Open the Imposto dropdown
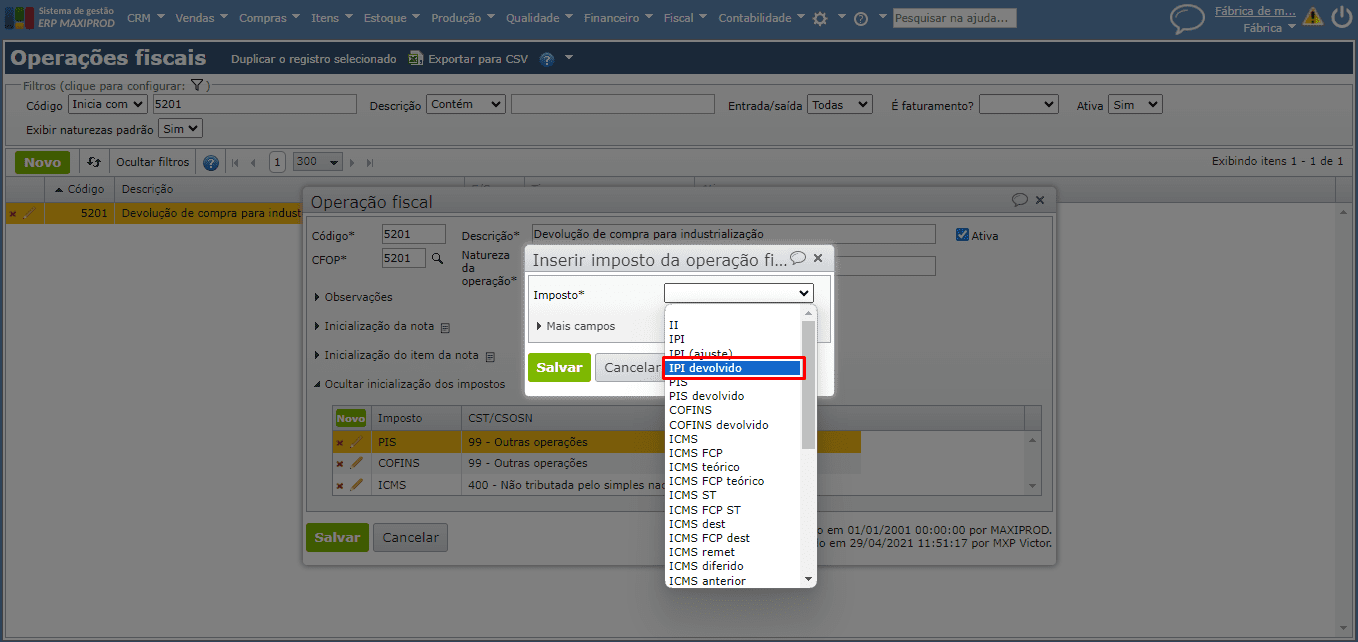The image size is (1358, 642). [x=739, y=293]
